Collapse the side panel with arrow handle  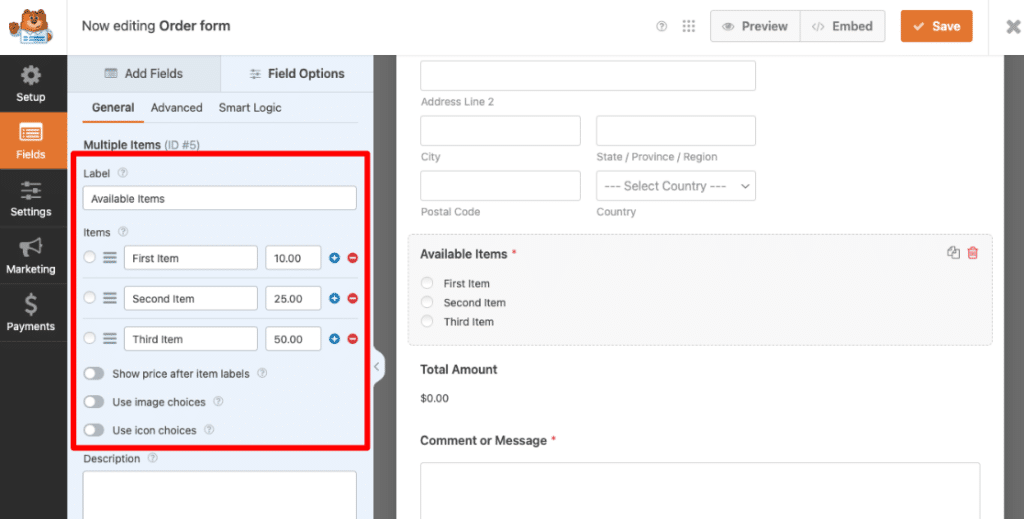click(x=377, y=367)
